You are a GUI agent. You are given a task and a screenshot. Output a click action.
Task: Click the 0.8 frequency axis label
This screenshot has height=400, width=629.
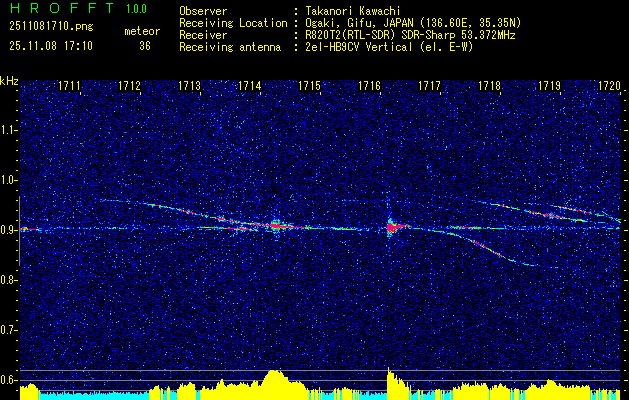click(x=8, y=280)
